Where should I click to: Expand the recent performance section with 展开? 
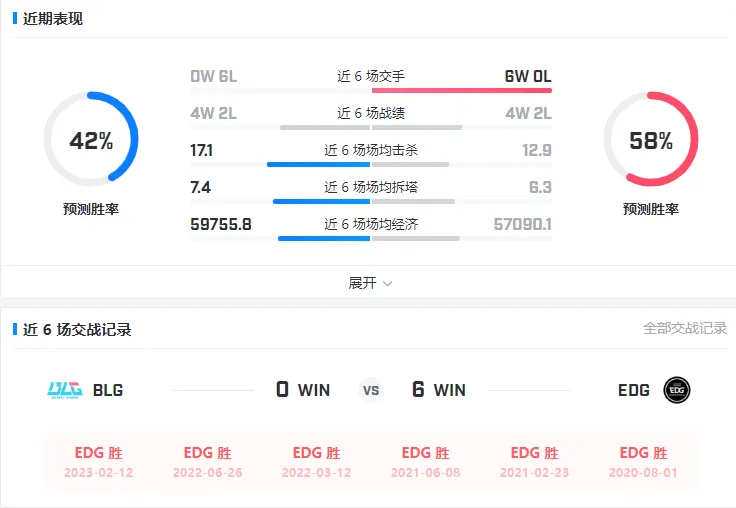362,283
